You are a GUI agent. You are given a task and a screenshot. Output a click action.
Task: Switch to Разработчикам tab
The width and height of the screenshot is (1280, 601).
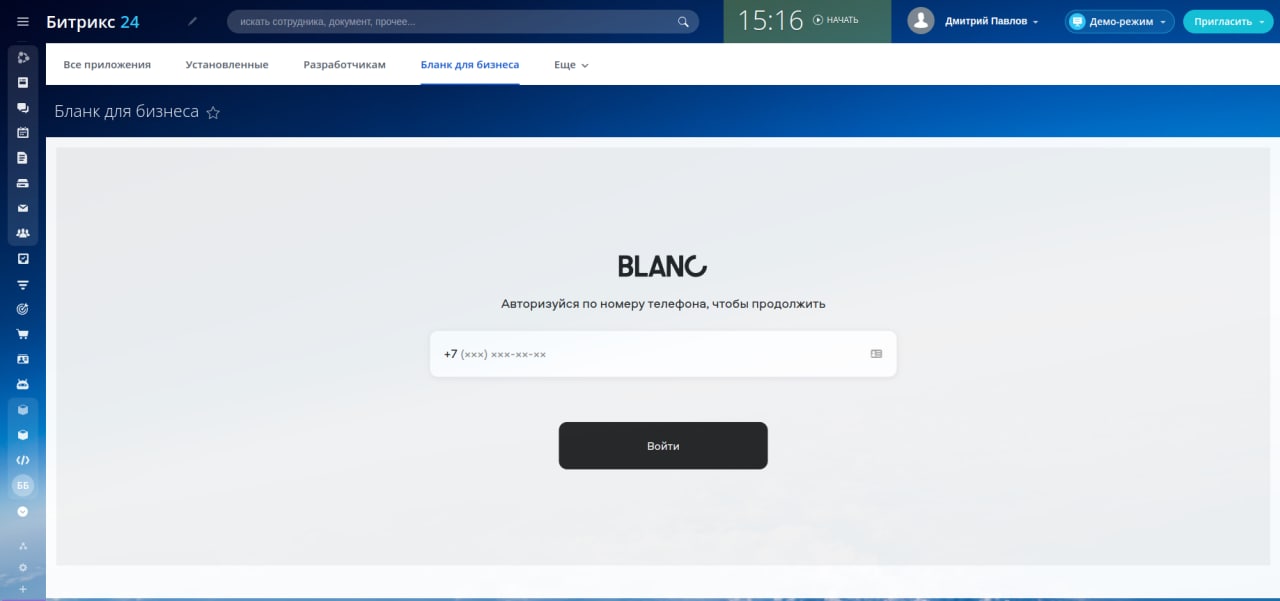pos(344,64)
